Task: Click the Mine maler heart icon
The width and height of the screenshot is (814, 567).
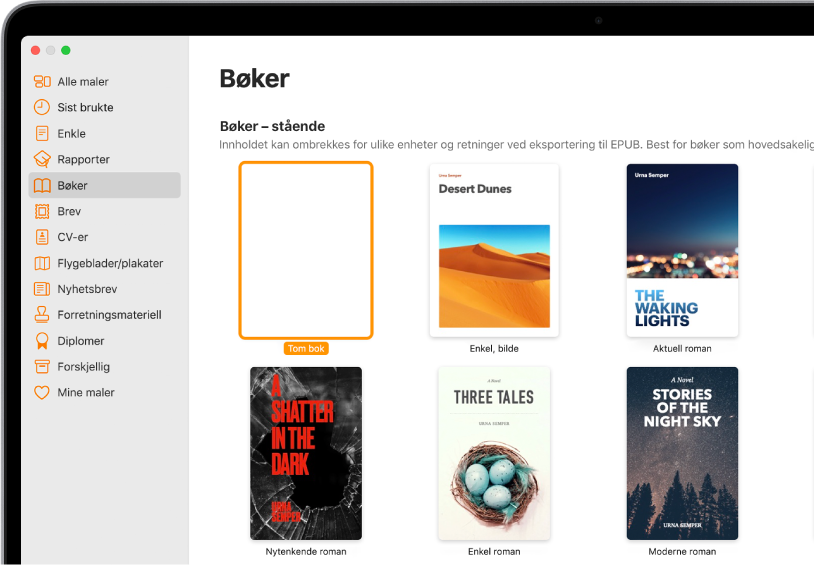Action: (x=42, y=393)
